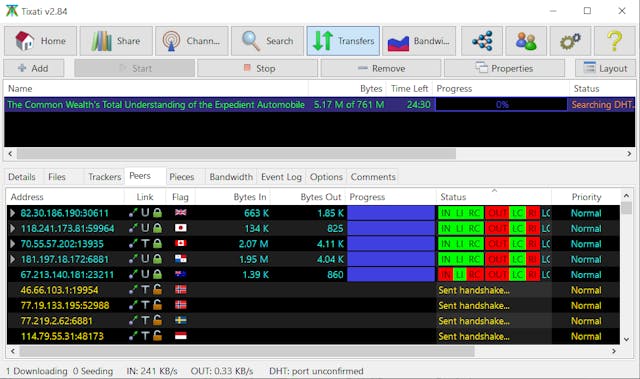Click UDP link icon for 118.241.173.81
The height and width of the screenshot is (379, 640).
coord(145,228)
